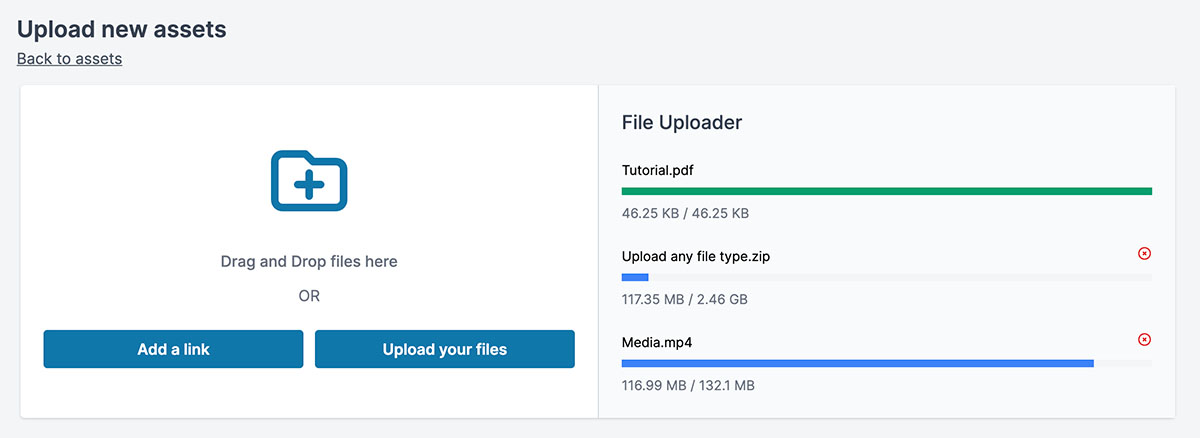Click the Upload your files button
Viewport: 1200px width, 438px height.
pos(445,349)
